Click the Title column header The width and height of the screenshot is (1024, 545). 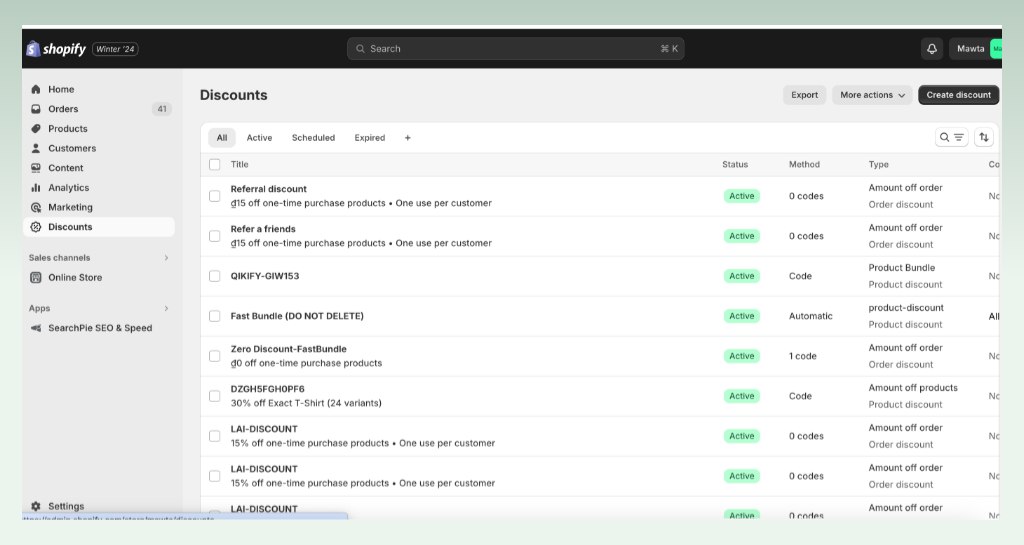click(240, 164)
